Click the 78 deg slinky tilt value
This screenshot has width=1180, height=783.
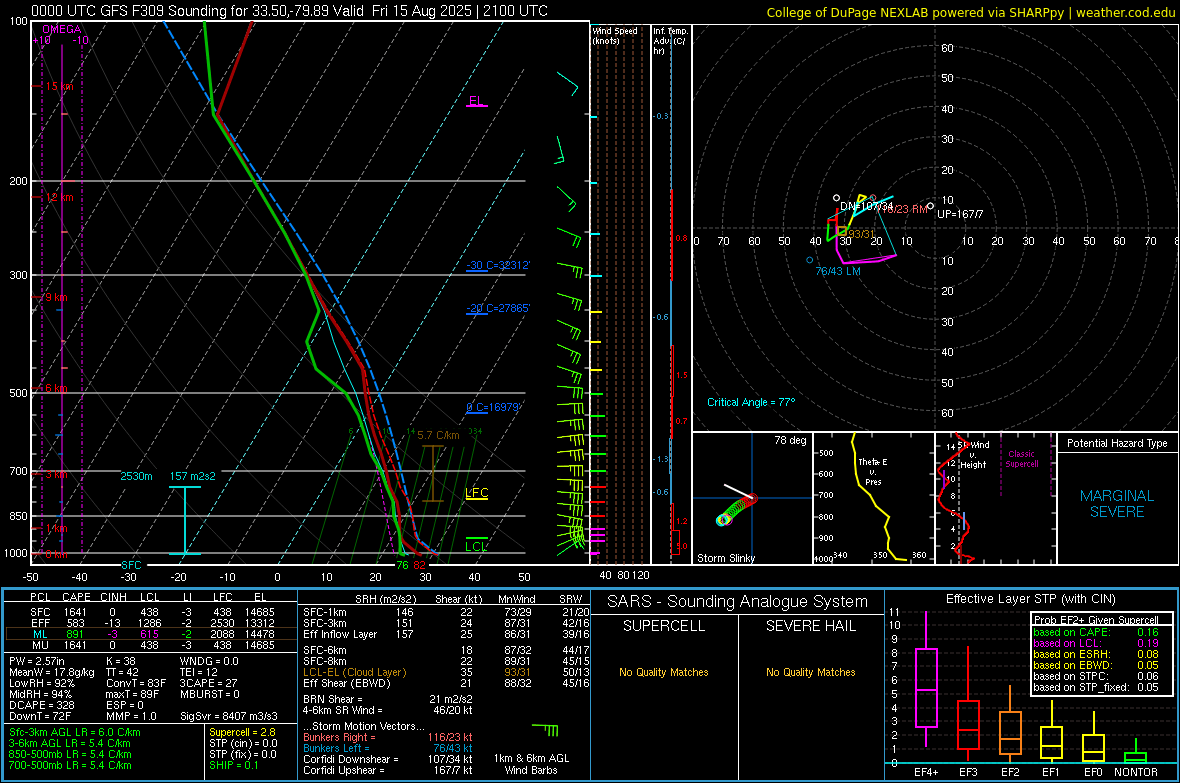(x=790, y=440)
